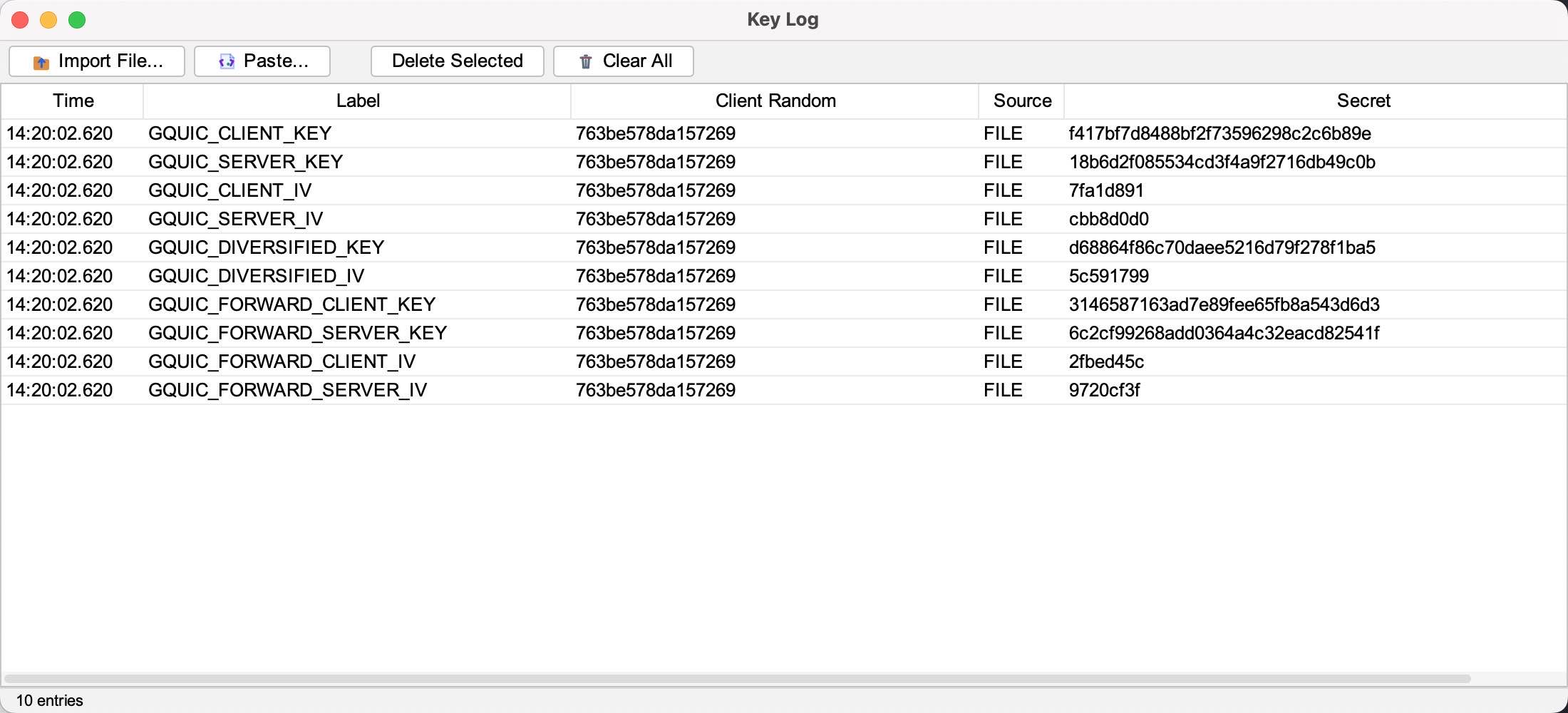Sort entries by the Secret column

(x=1363, y=101)
